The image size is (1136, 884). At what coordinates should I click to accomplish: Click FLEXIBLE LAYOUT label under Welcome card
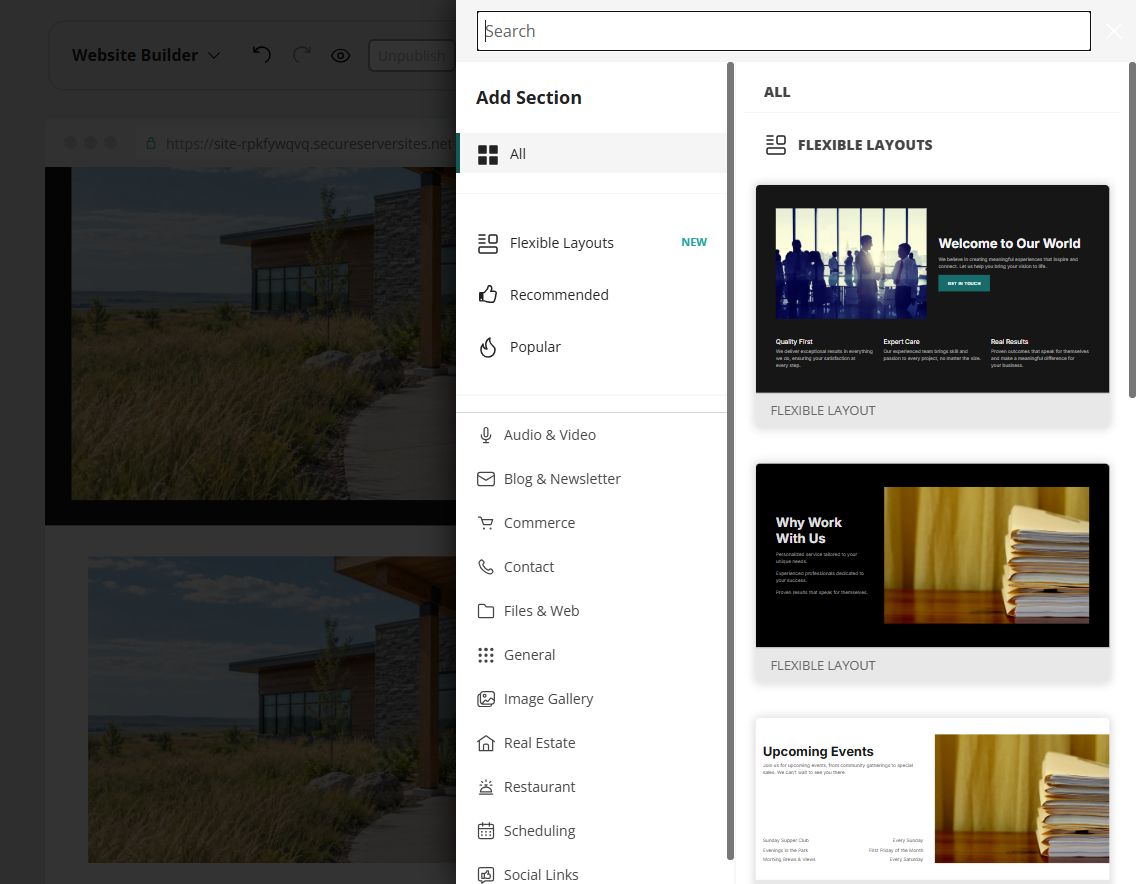click(823, 410)
